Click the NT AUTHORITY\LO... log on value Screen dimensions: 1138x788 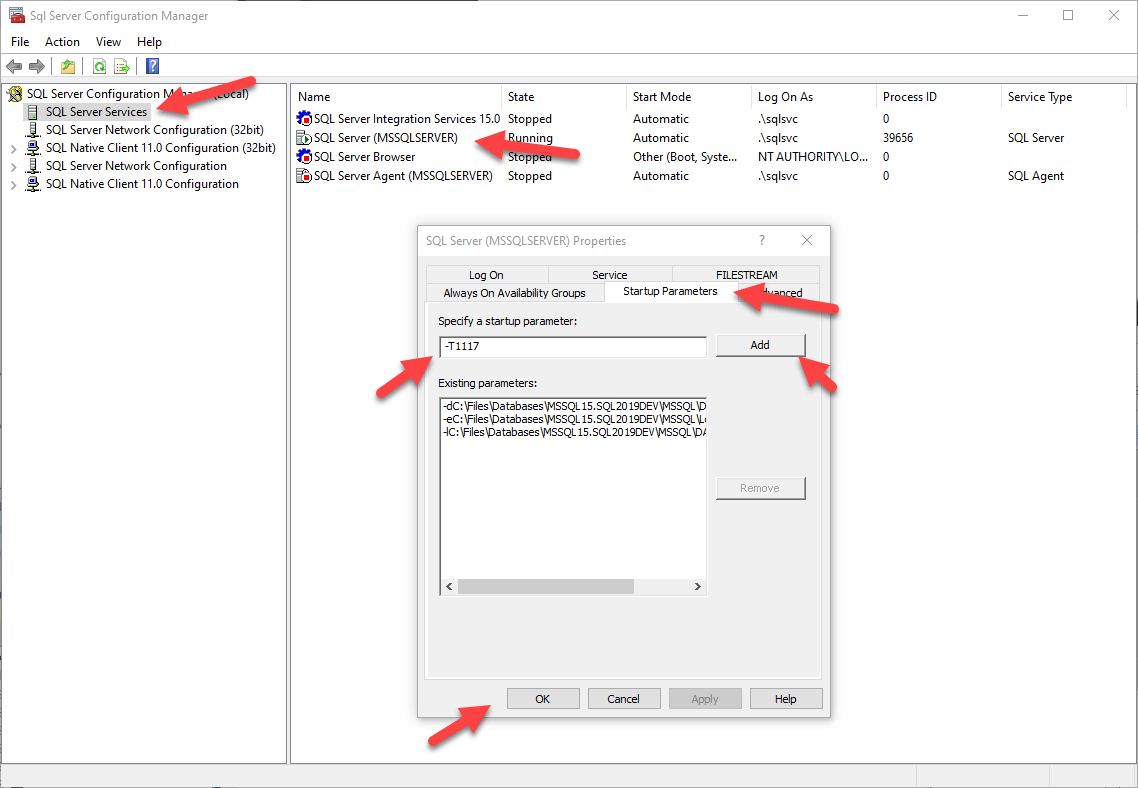[x=813, y=157]
